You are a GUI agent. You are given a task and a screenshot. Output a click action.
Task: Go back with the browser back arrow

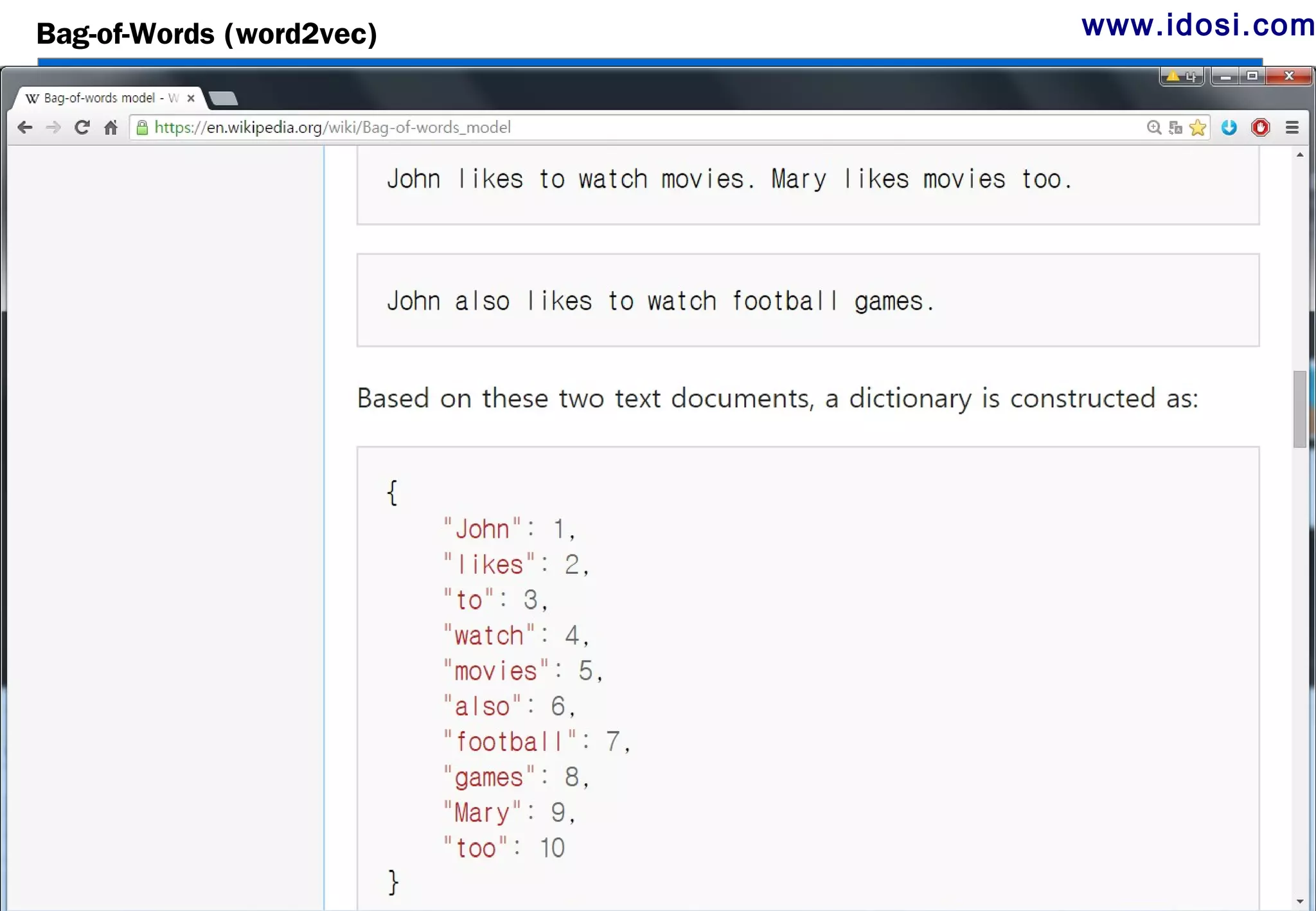click(25, 127)
